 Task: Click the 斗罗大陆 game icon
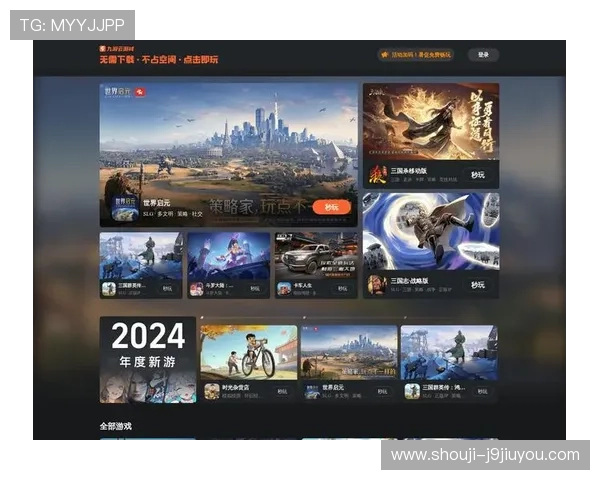pyautogui.click(x=196, y=288)
